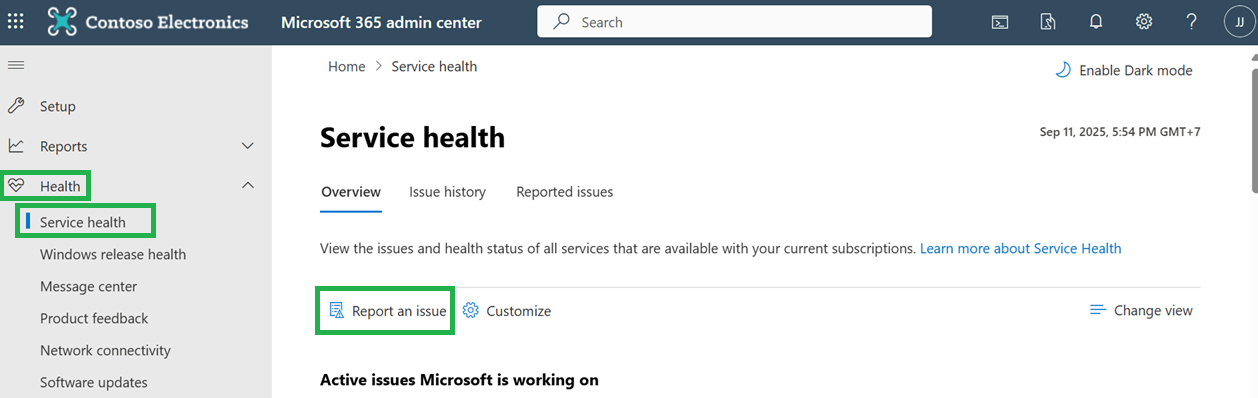Expand the Reports section chevron

[x=248, y=146]
